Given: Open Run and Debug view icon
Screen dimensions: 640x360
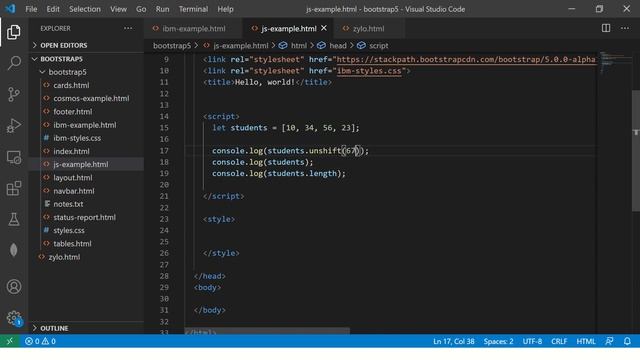Looking at the screenshot, I should pyautogui.click(x=14, y=126).
